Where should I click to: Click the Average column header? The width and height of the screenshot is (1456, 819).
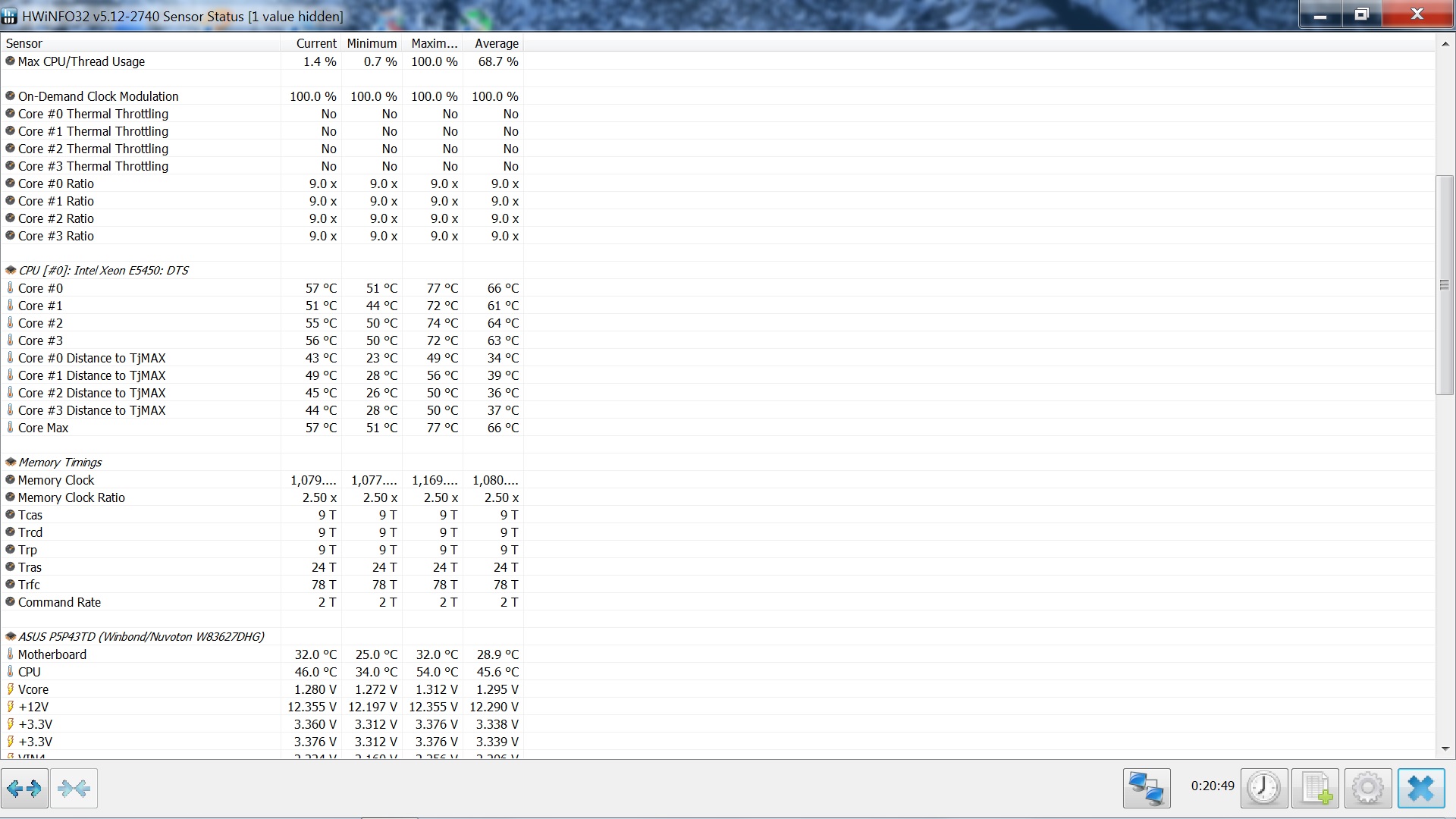click(x=496, y=43)
